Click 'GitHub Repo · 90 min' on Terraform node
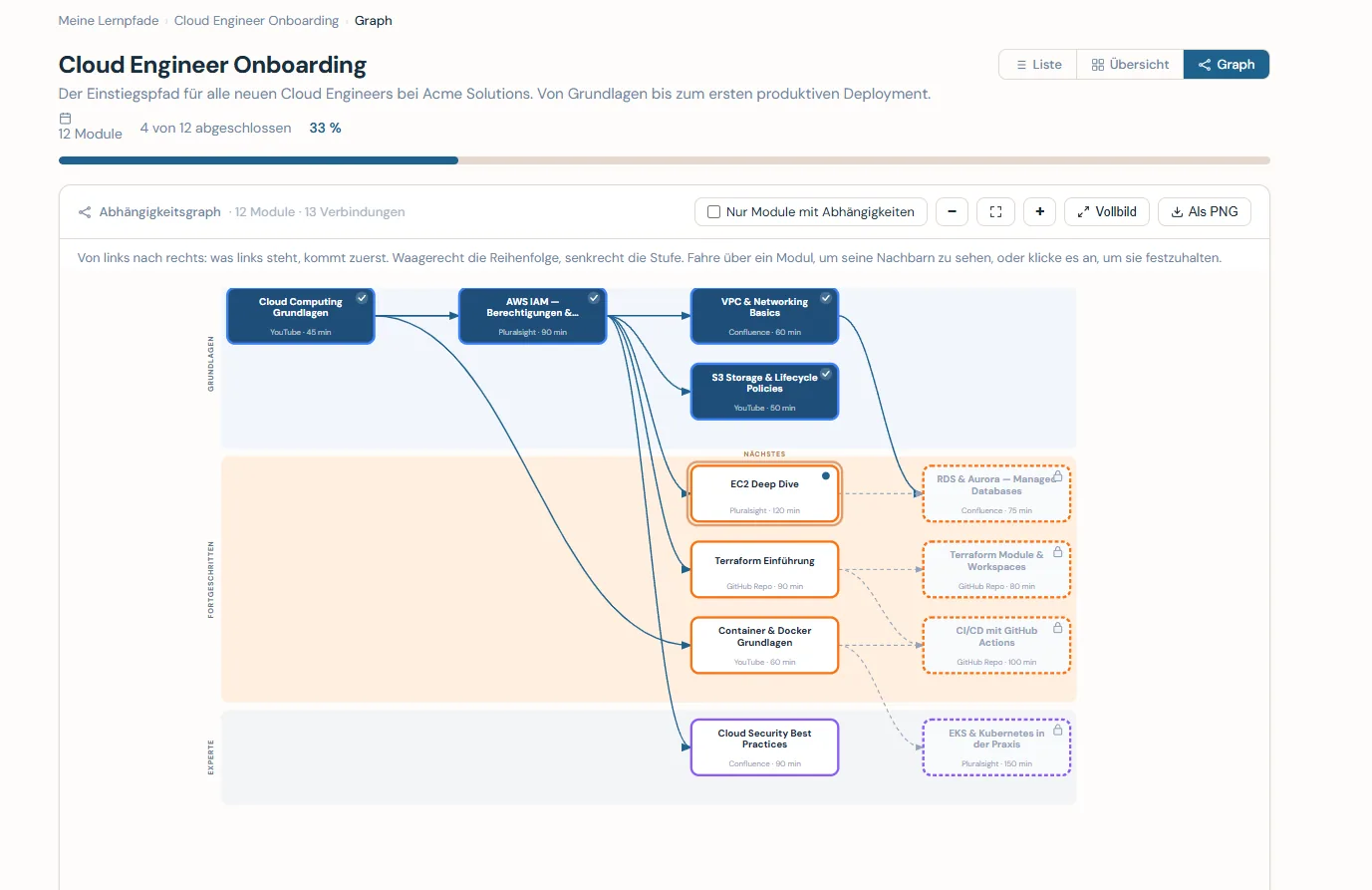 (x=764, y=586)
